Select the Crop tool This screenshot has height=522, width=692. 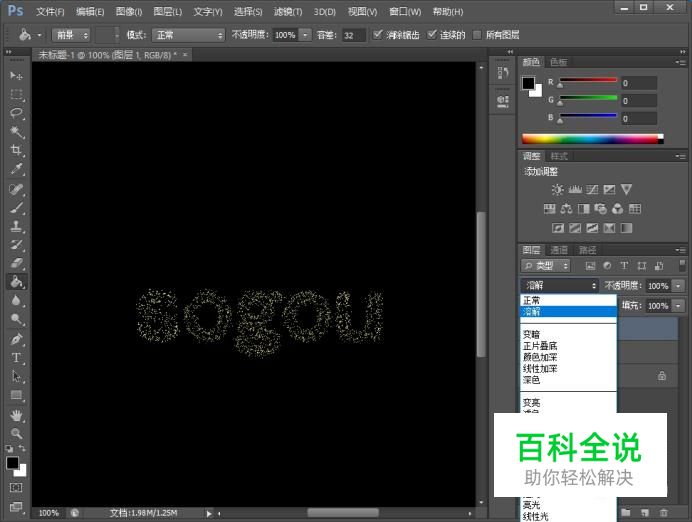16,150
